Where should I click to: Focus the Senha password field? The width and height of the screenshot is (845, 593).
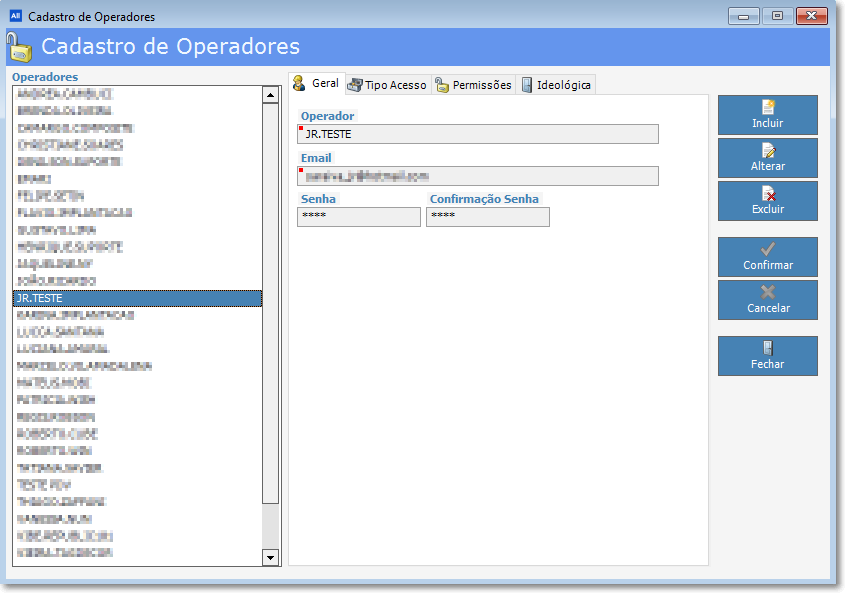pos(359,217)
